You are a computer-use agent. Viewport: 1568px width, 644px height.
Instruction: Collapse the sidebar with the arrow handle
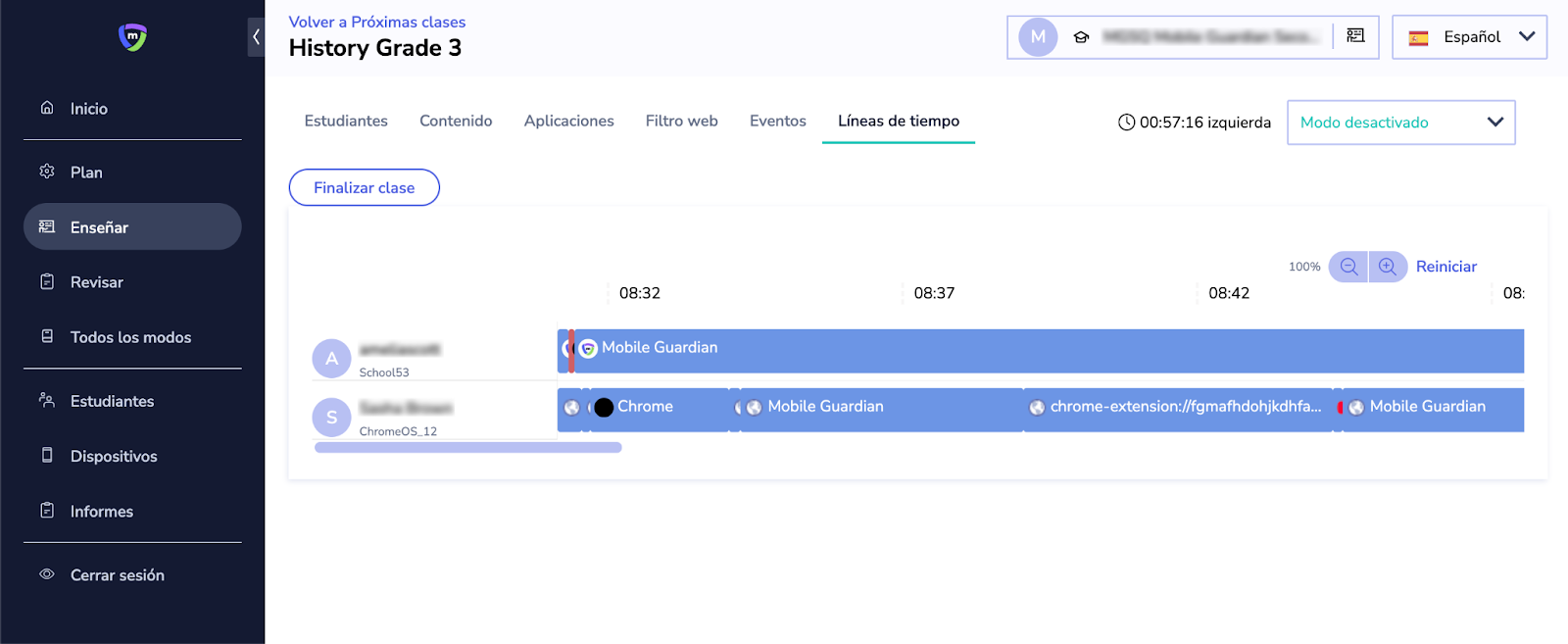[x=256, y=37]
